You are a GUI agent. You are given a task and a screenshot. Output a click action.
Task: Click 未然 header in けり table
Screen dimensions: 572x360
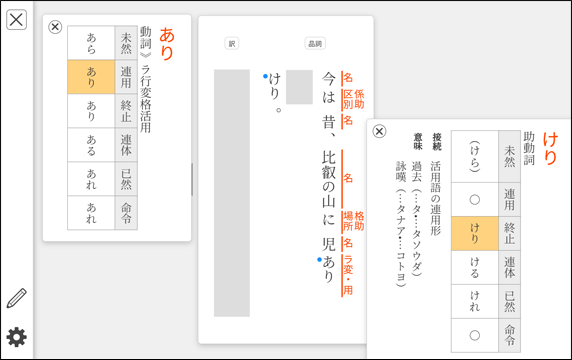tap(510, 156)
